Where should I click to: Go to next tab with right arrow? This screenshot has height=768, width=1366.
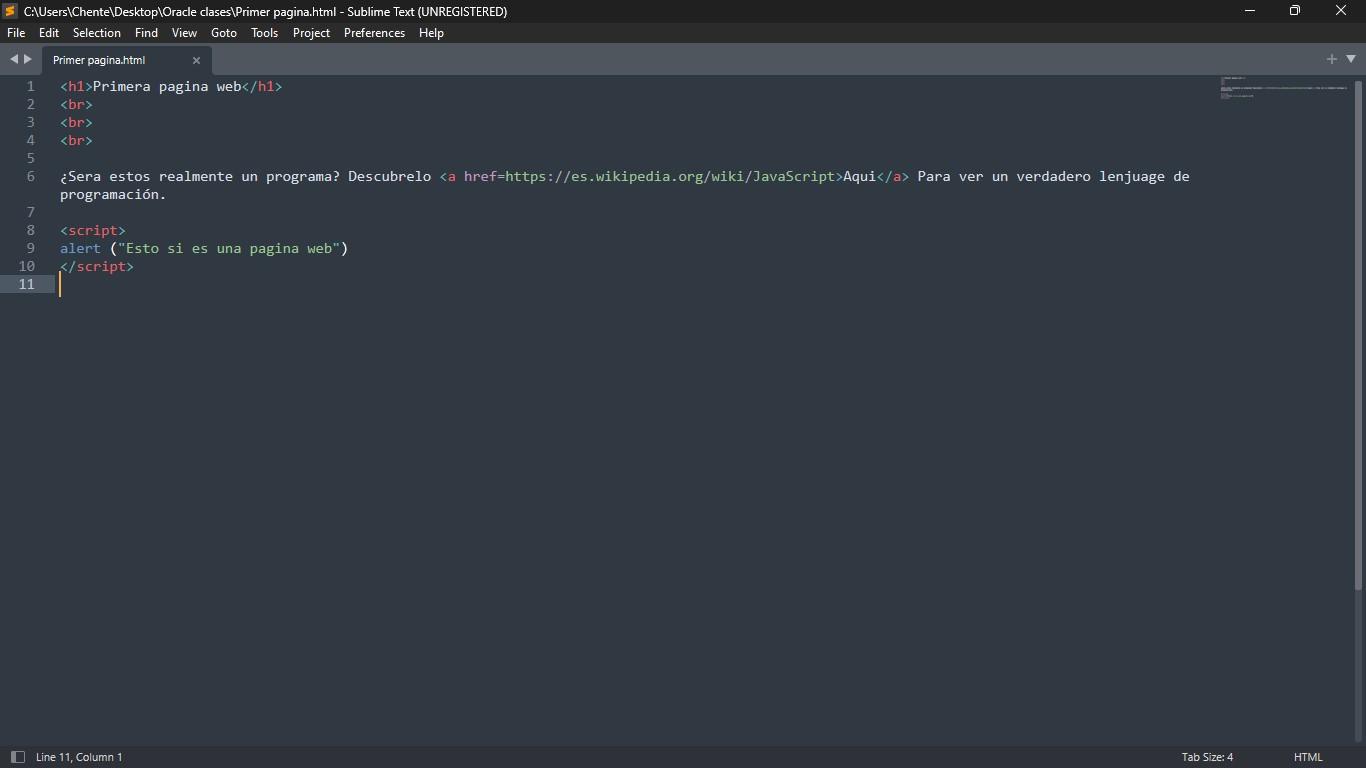[x=28, y=60]
